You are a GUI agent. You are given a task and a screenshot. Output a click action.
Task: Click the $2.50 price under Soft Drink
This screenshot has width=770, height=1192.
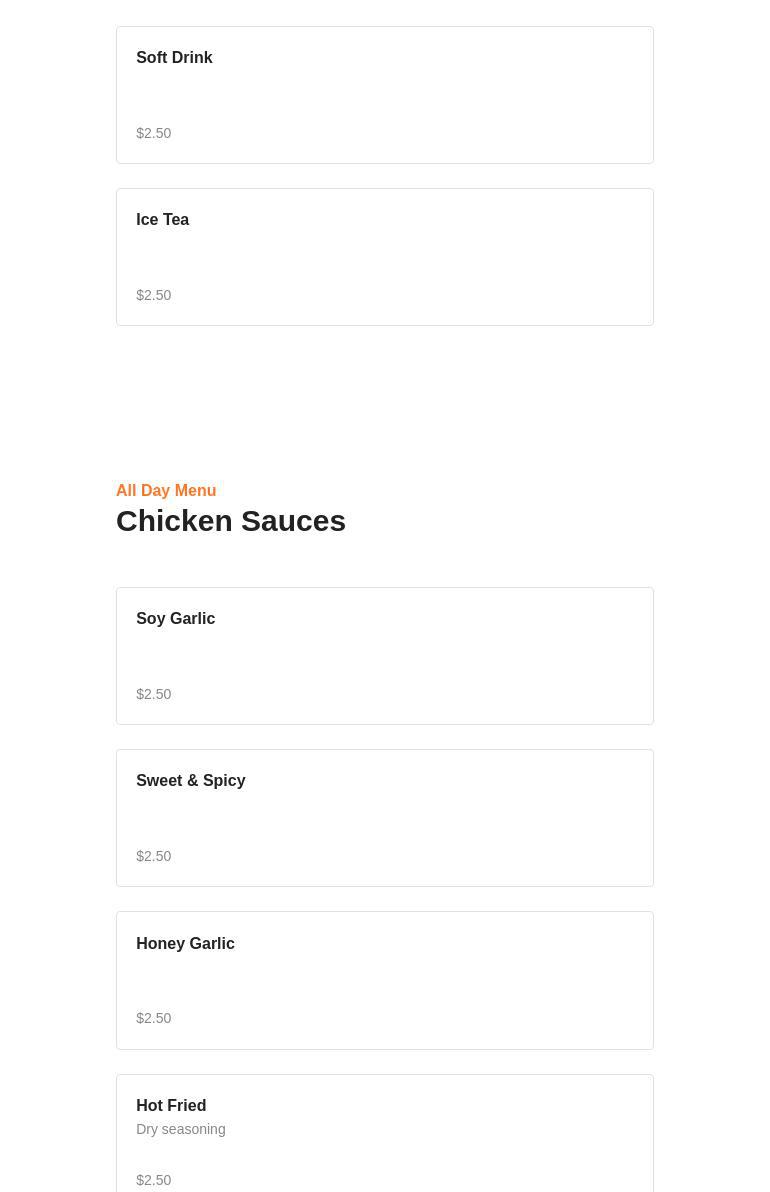tap(154, 133)
